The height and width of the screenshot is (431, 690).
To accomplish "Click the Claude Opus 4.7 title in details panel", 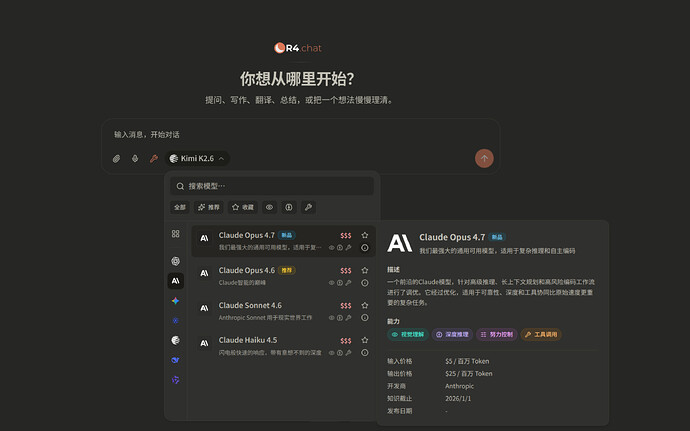I will pyautogui.click(x=452, y=237).
